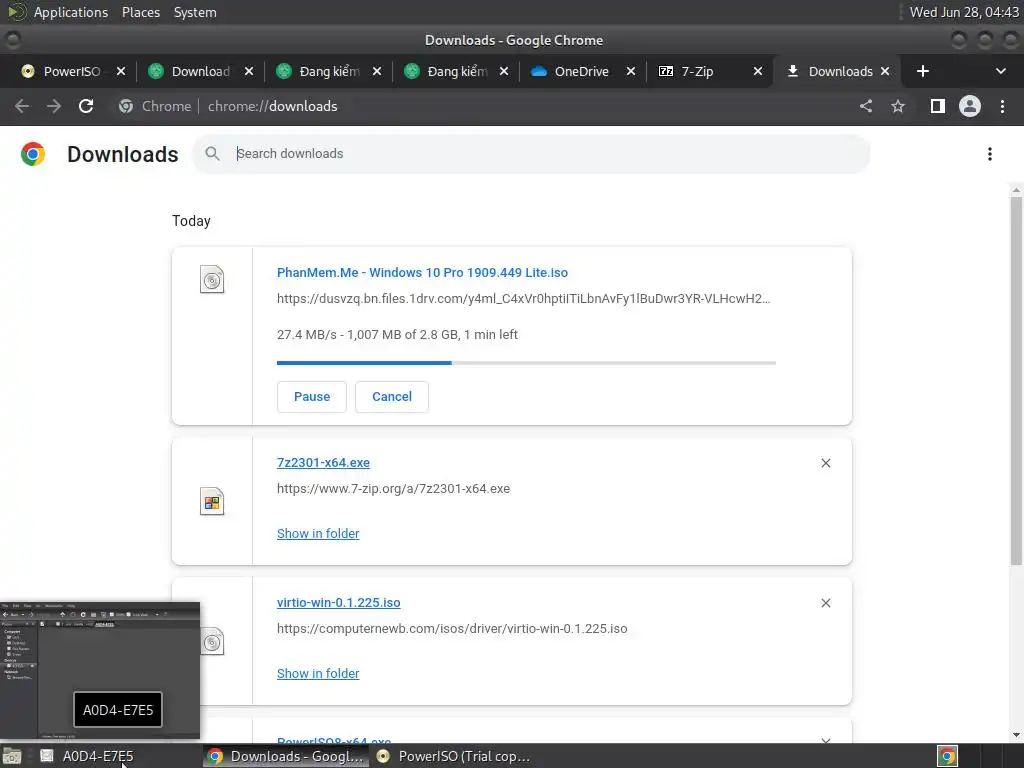1024x768 pixels.
Task: Open a new tab with plus button
Action: [x=923, y=71]
